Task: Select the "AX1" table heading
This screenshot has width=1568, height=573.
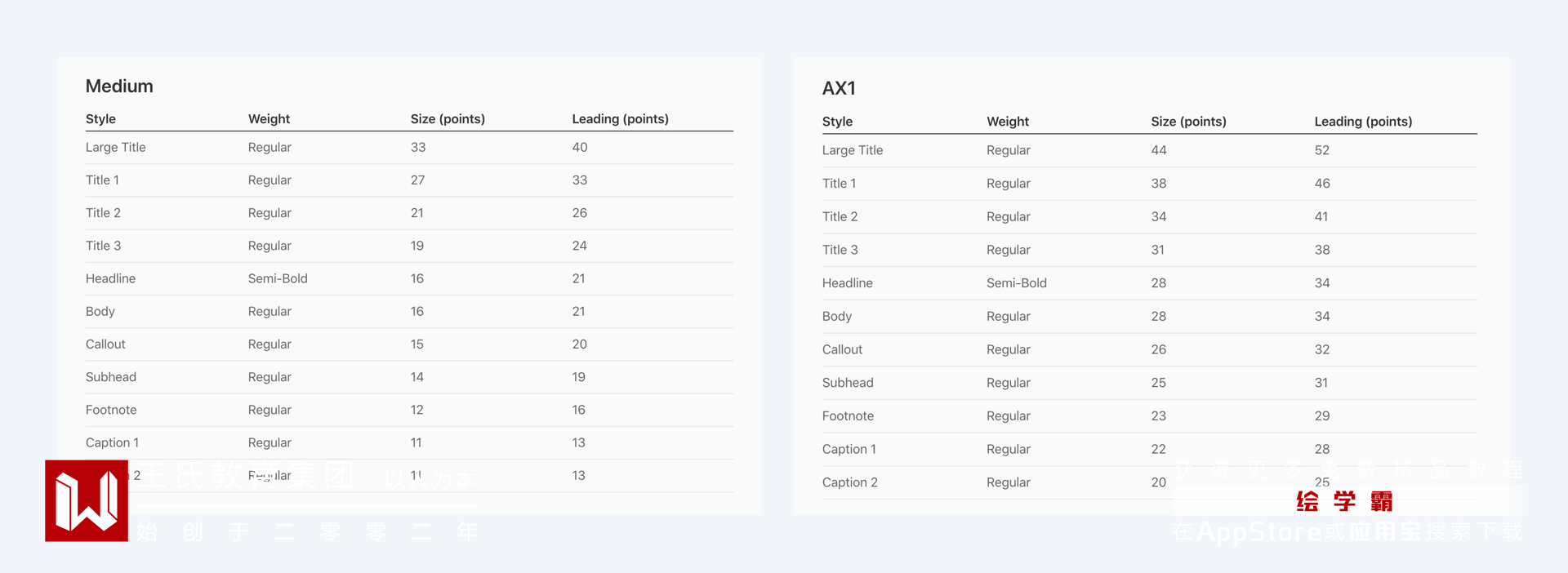Action: pyautogui.click(x=839, y=88)
